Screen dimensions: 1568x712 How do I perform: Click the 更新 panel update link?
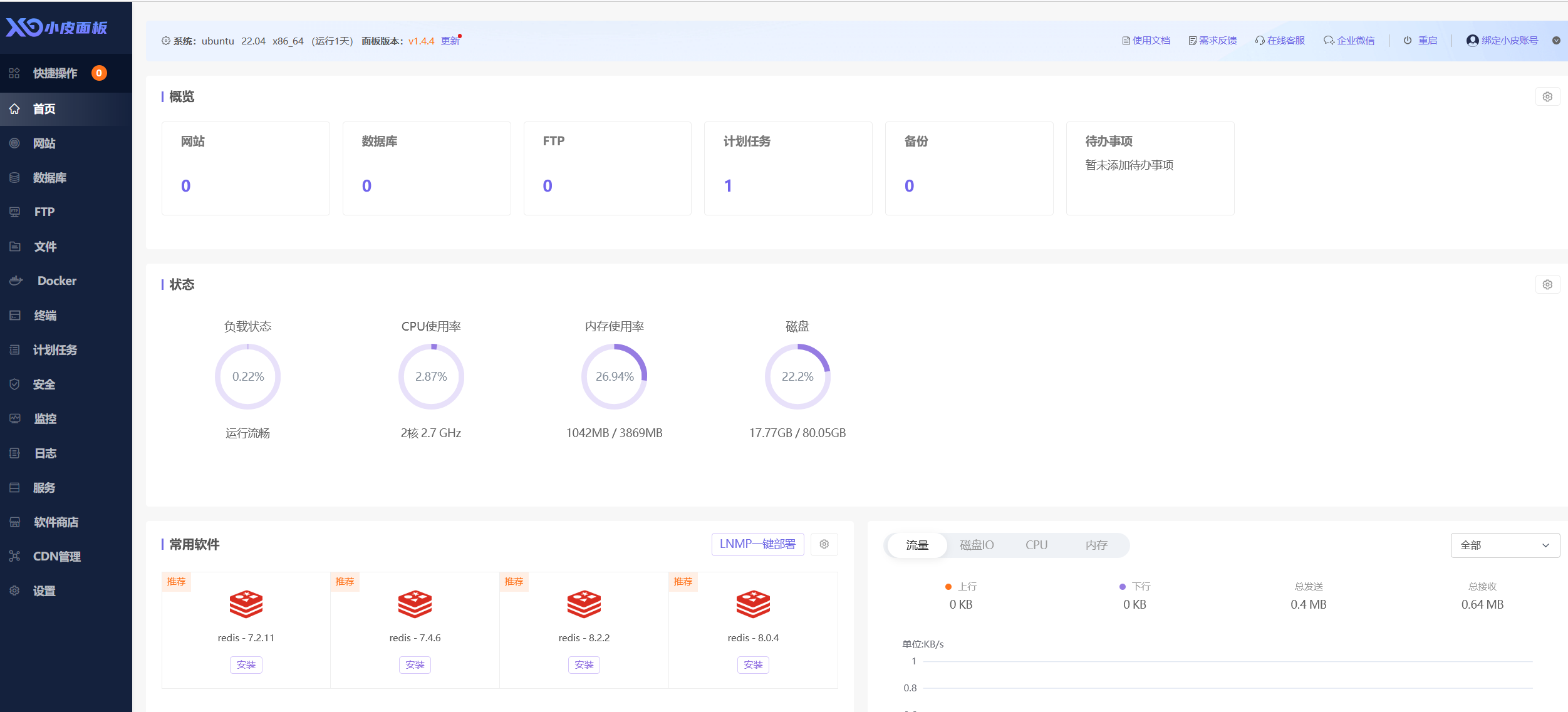(450, 41)
